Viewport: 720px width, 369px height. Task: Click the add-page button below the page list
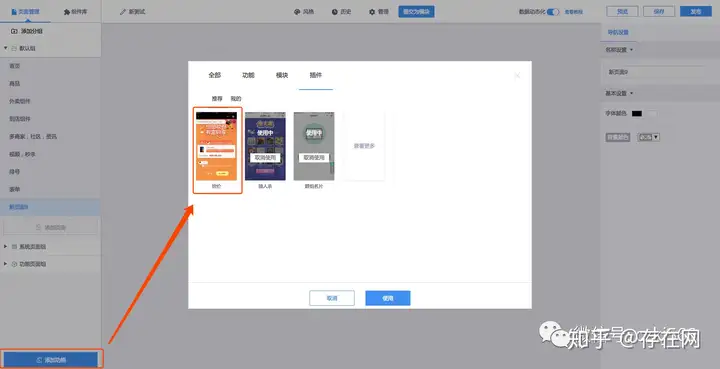[51, 227]
